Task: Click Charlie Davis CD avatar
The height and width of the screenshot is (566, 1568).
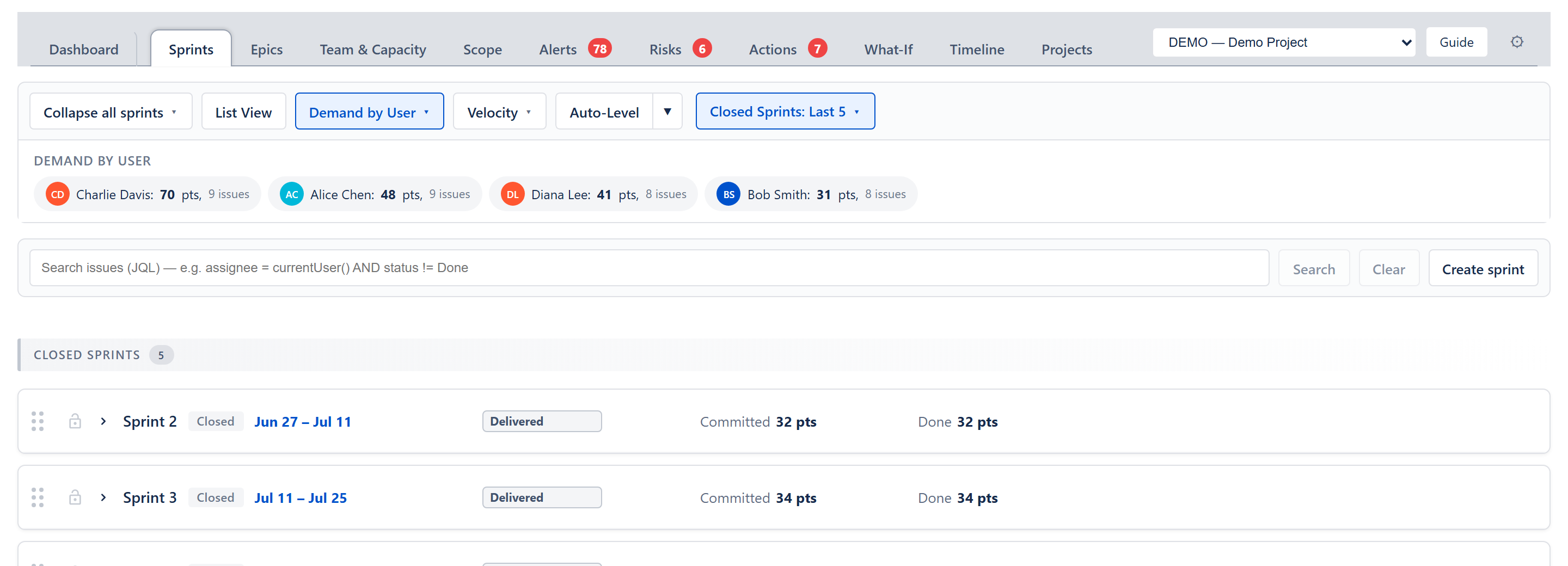Action: 57,194
